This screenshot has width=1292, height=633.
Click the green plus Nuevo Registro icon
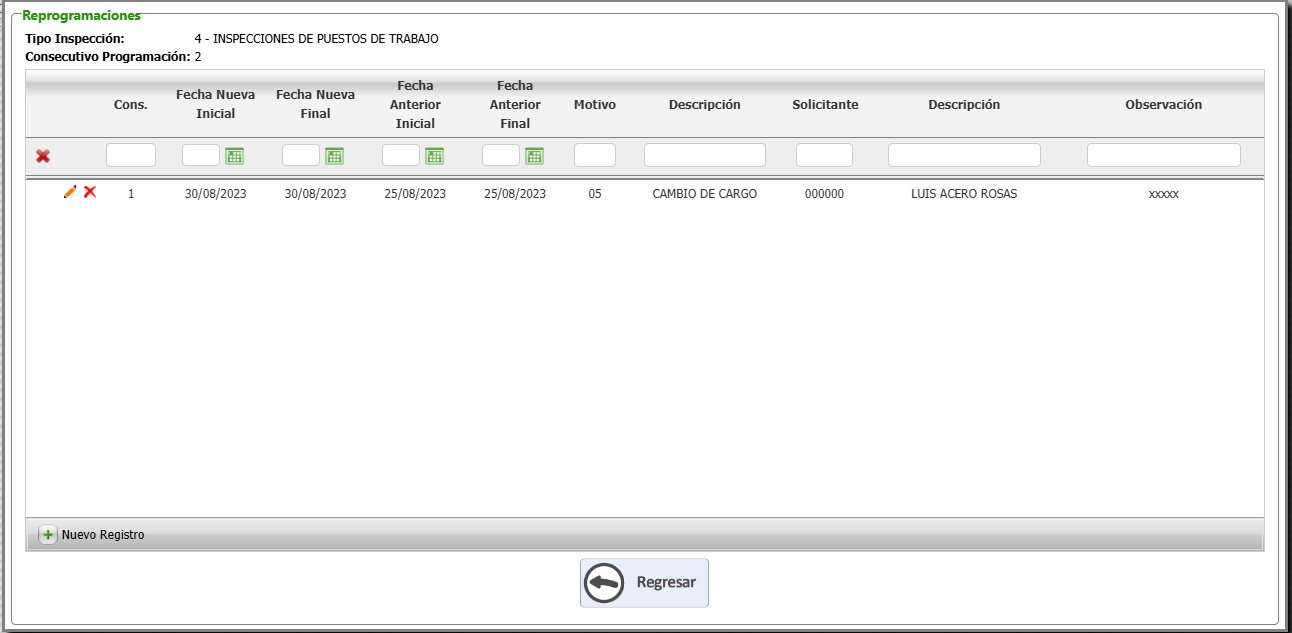tap(48, 535)
